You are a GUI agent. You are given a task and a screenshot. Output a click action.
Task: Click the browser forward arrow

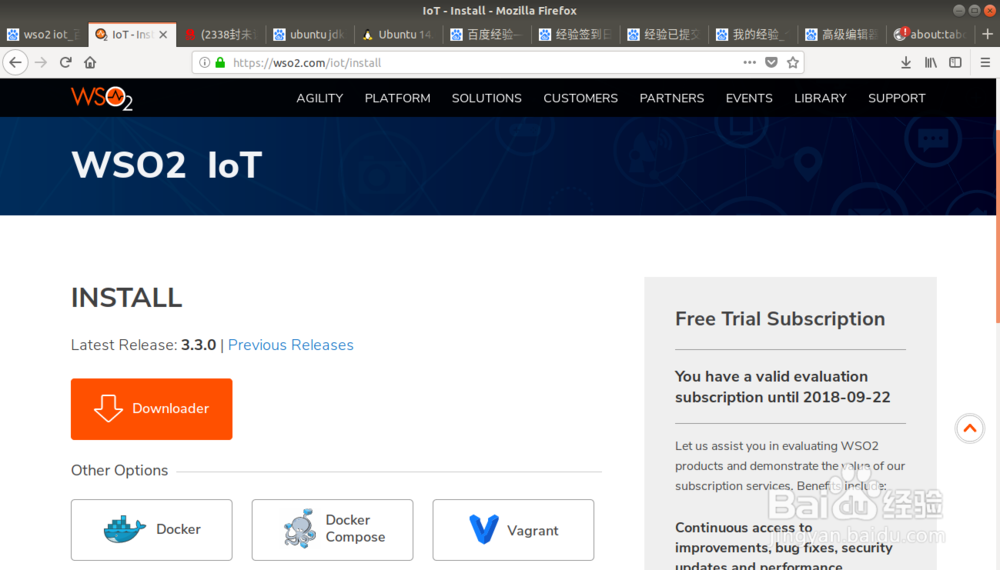[x=41, y=62]
